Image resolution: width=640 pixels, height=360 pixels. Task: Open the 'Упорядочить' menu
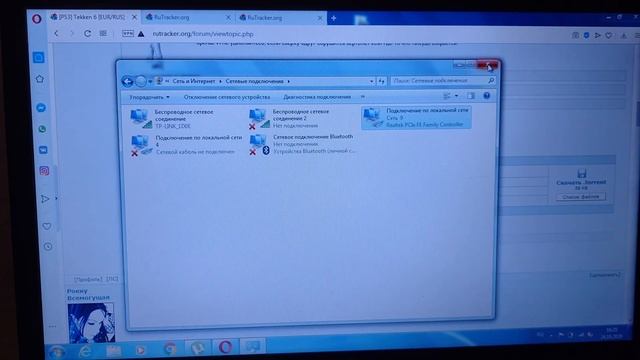tap(149, 97)
